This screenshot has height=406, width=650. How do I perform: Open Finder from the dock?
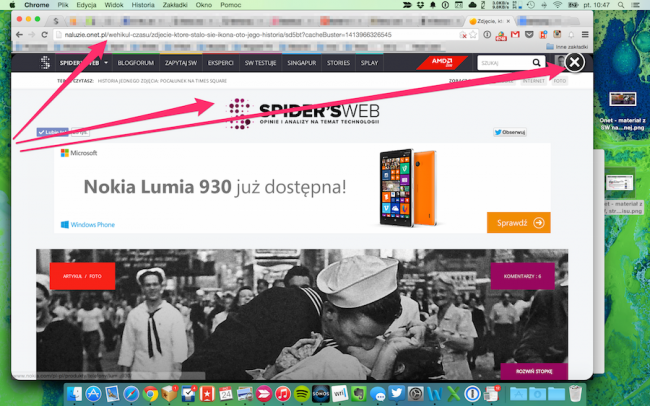click(75, 393)
